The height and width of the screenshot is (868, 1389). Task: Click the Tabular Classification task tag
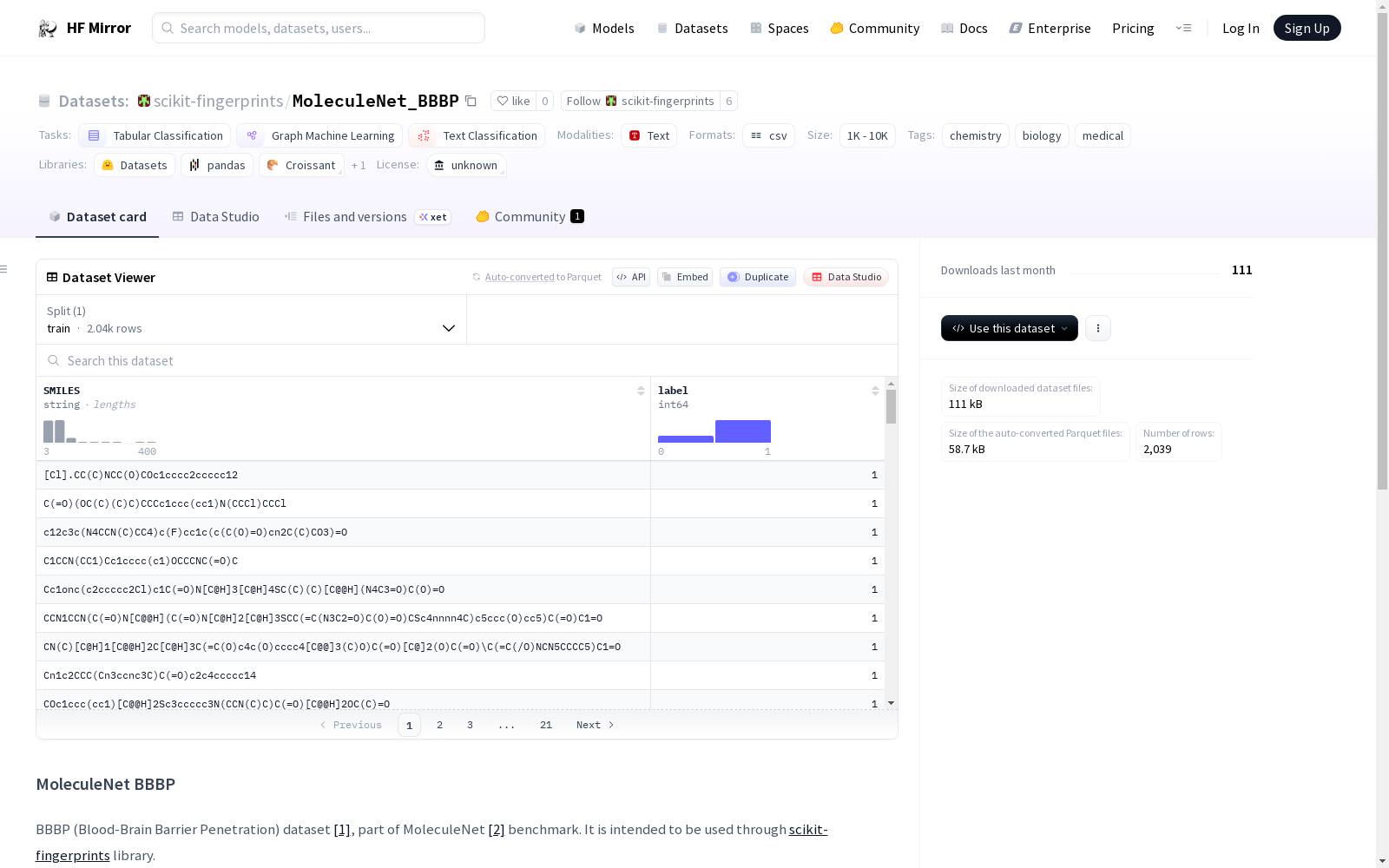(155, 135)
